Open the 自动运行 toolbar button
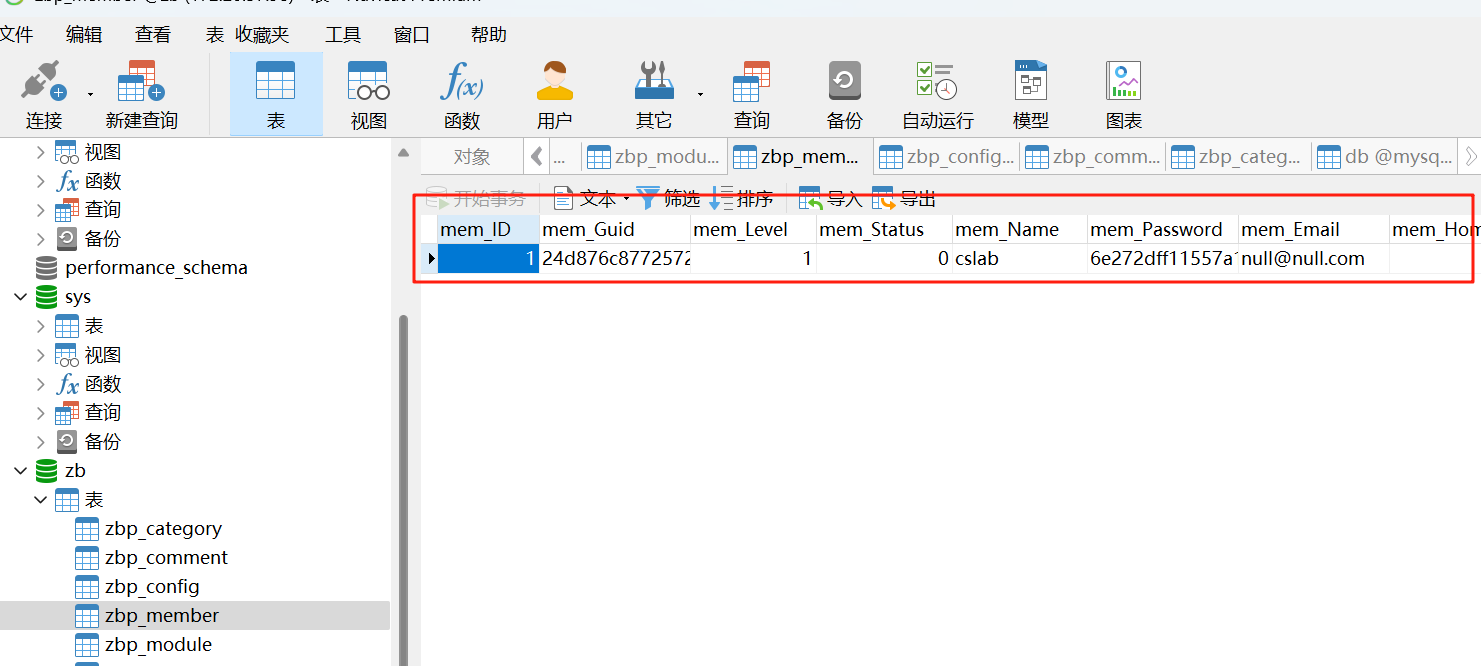Screen dimensions: 1481x666 pyautogui.click(x=937, y=95)
